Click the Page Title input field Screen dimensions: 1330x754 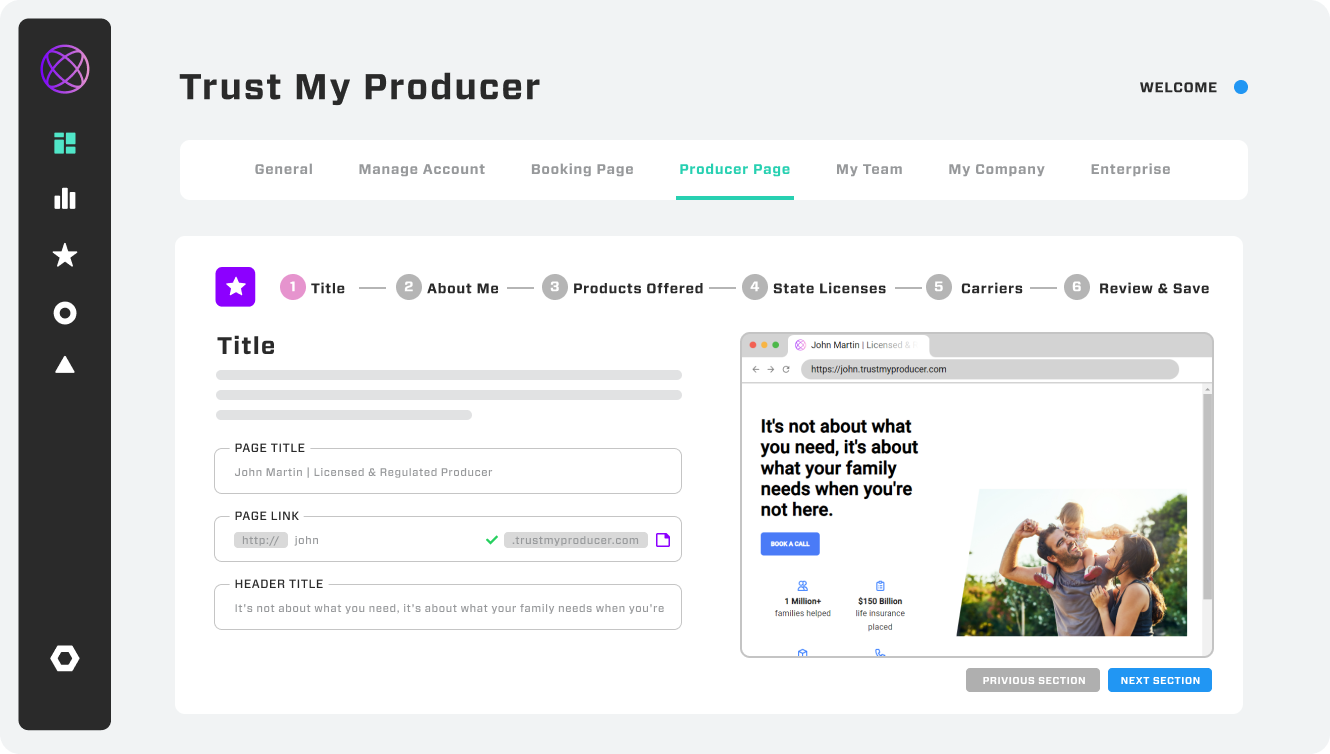point(448,471)
